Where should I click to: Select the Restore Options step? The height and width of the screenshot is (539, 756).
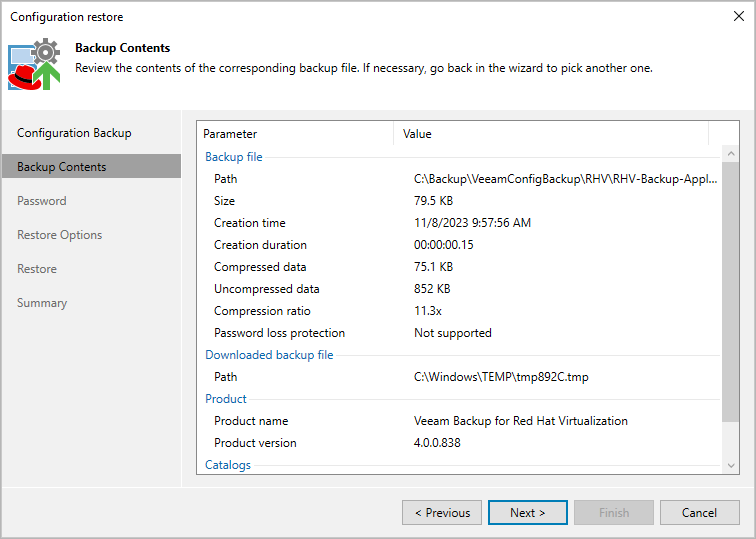tap(60, 235)
